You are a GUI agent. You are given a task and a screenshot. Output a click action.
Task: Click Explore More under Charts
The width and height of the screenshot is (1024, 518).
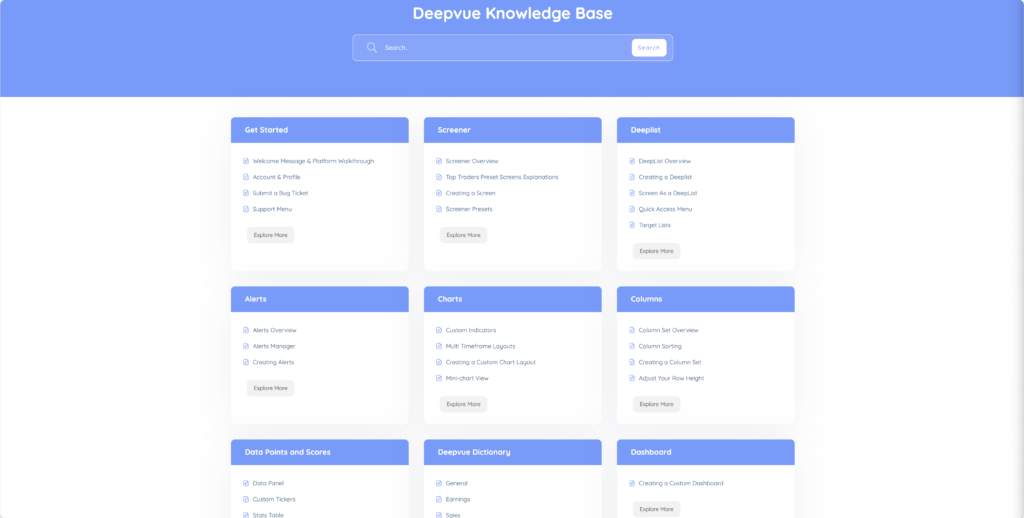click(x=464, y=404)
